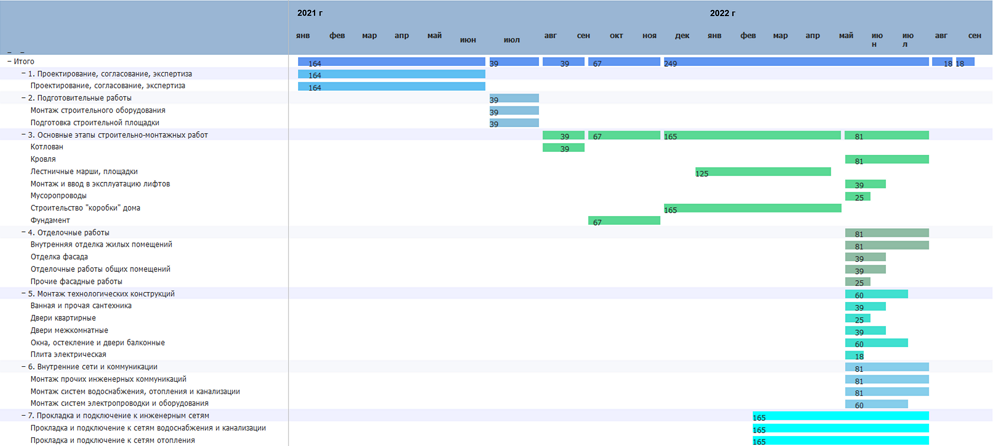Click the Итого 249-day blue bar
The width and height of the screenshot is (993, 446).
click(x=796, y=62)
